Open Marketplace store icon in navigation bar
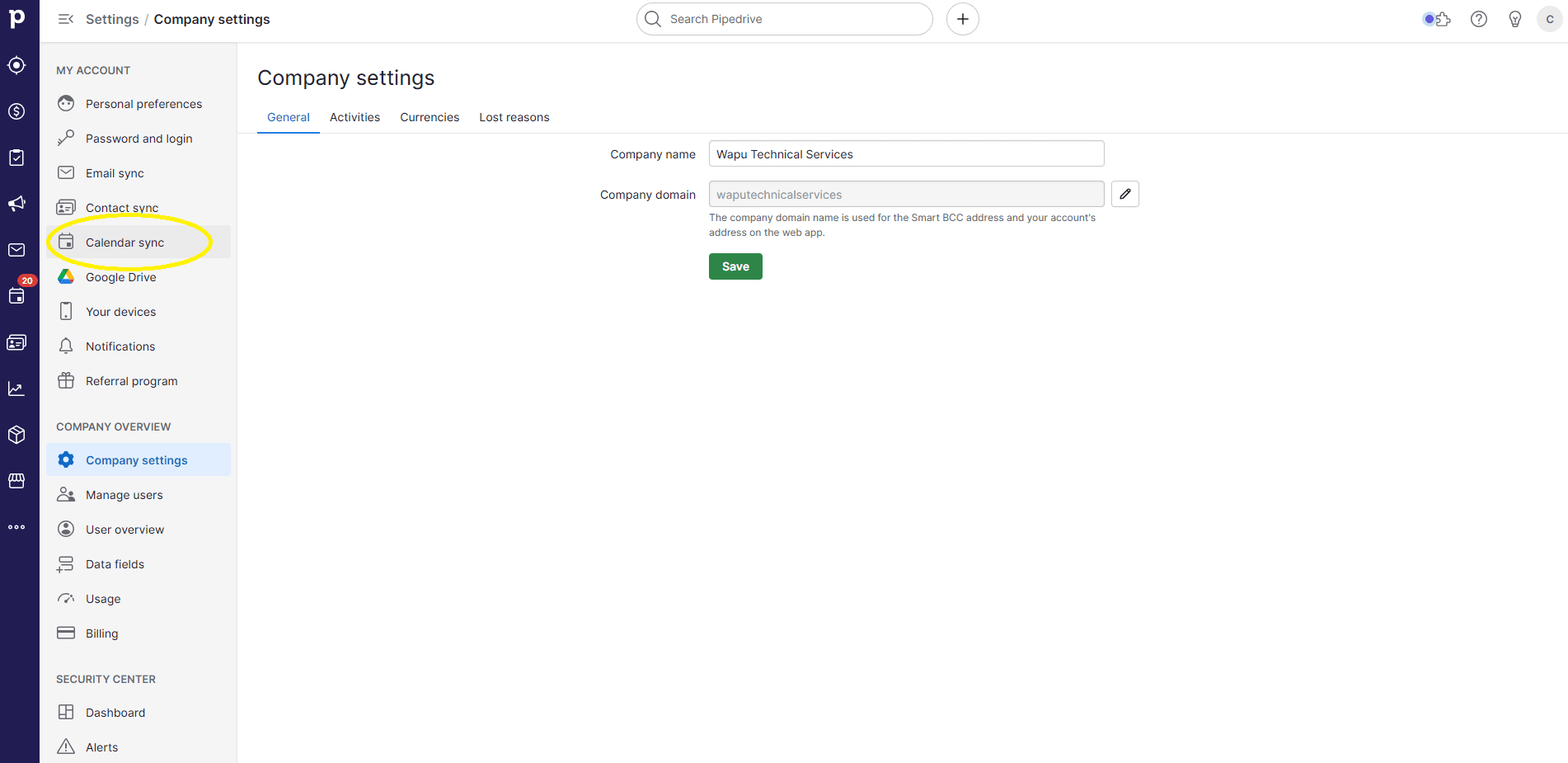1568x763 pixels. [16, 481]
